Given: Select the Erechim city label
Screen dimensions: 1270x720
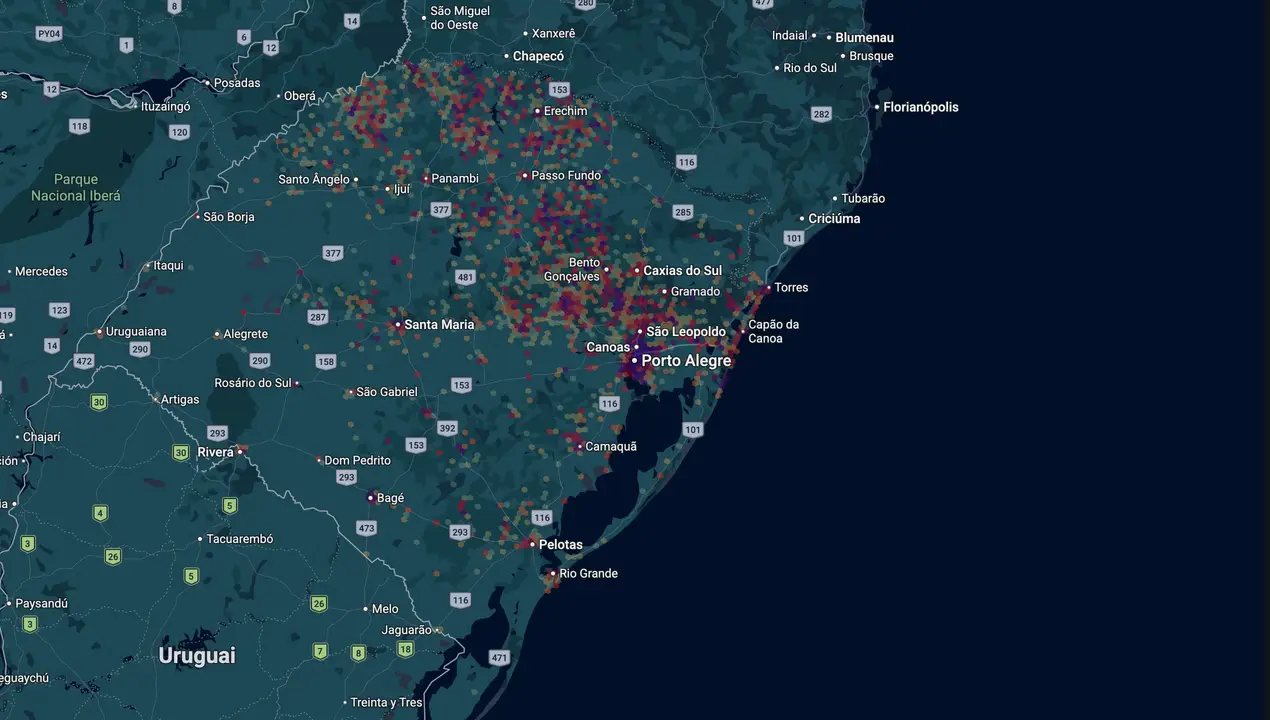Looking at the screenshot, I should [x=565, y=111].
